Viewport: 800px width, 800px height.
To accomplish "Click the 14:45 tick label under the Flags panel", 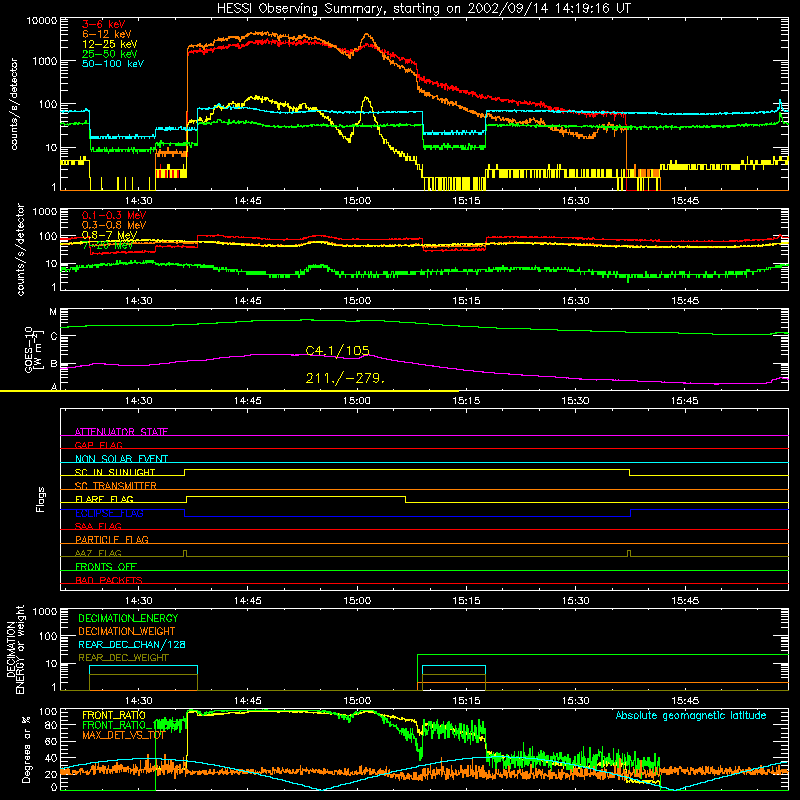I will click(247, 601).
